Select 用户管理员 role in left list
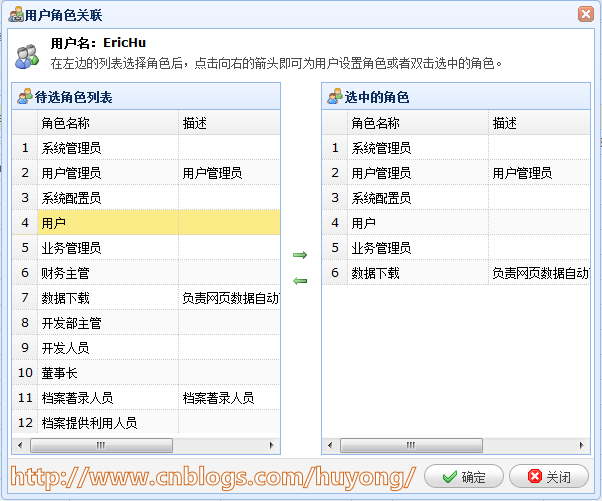The image size is (602, 501). pos(71,173)
